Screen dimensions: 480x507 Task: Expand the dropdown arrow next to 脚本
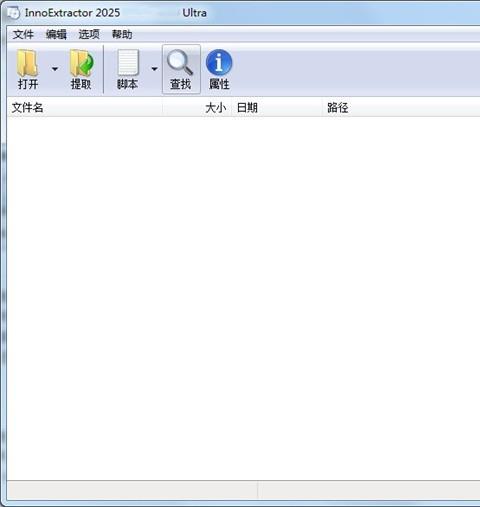pyautogui.click(x=154, y=69)
